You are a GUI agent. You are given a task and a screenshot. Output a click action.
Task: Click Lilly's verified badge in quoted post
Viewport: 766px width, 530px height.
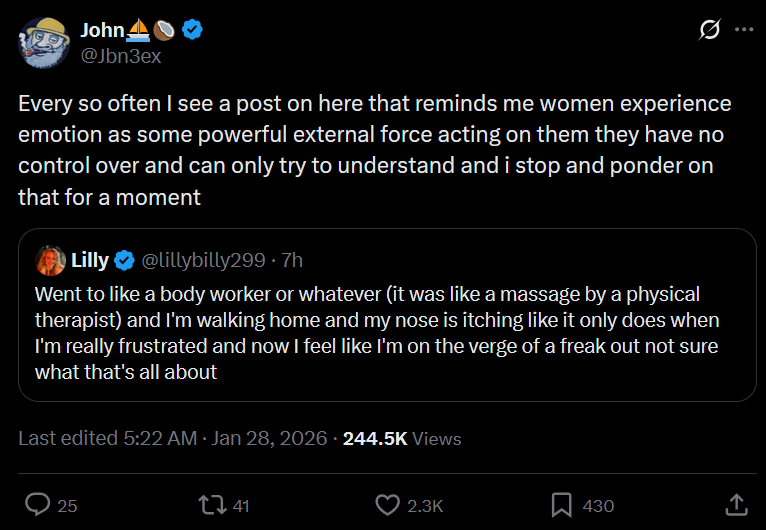click(125, 261)
